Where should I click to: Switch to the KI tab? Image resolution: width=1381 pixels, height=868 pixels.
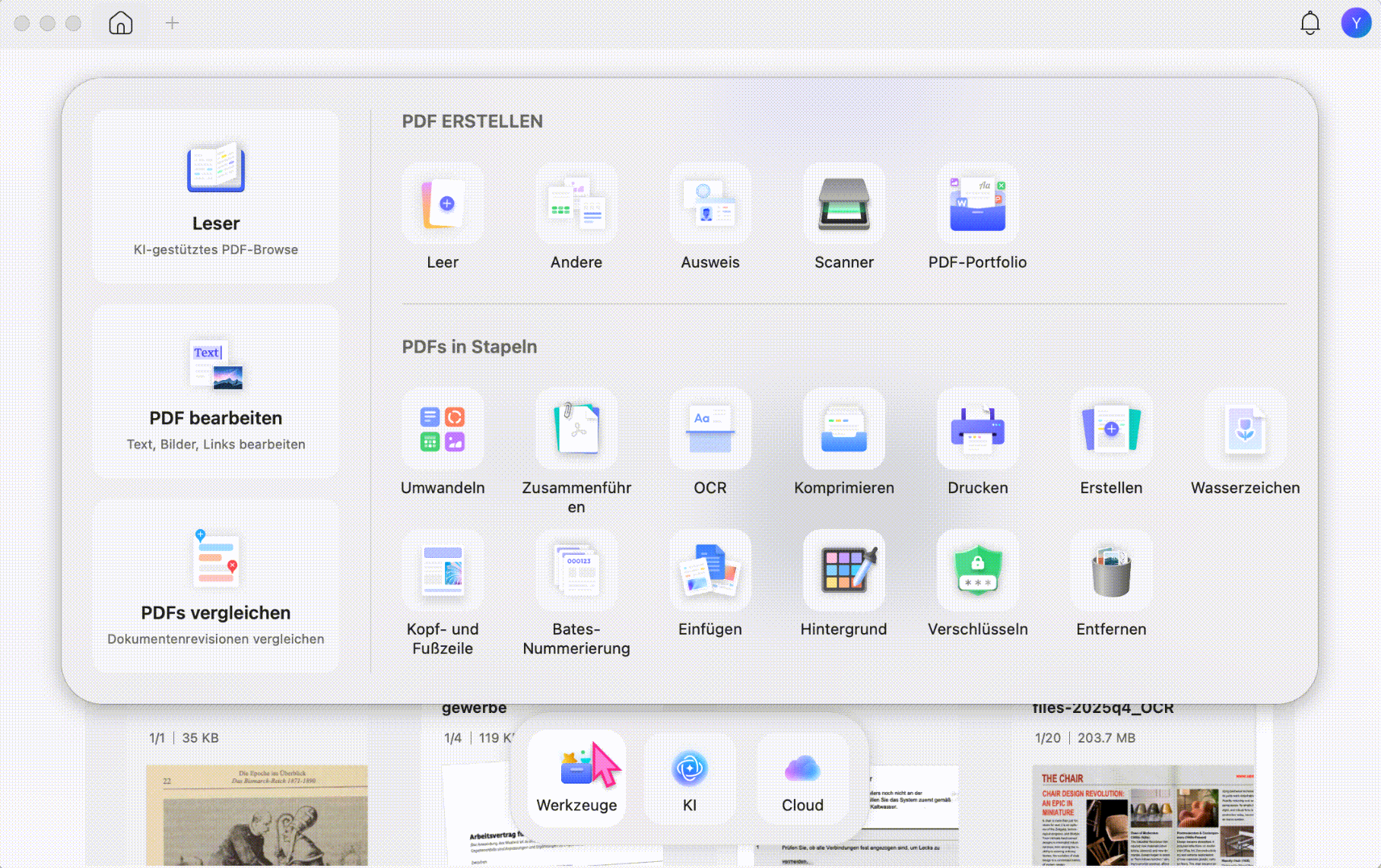(x=690, y=779)
